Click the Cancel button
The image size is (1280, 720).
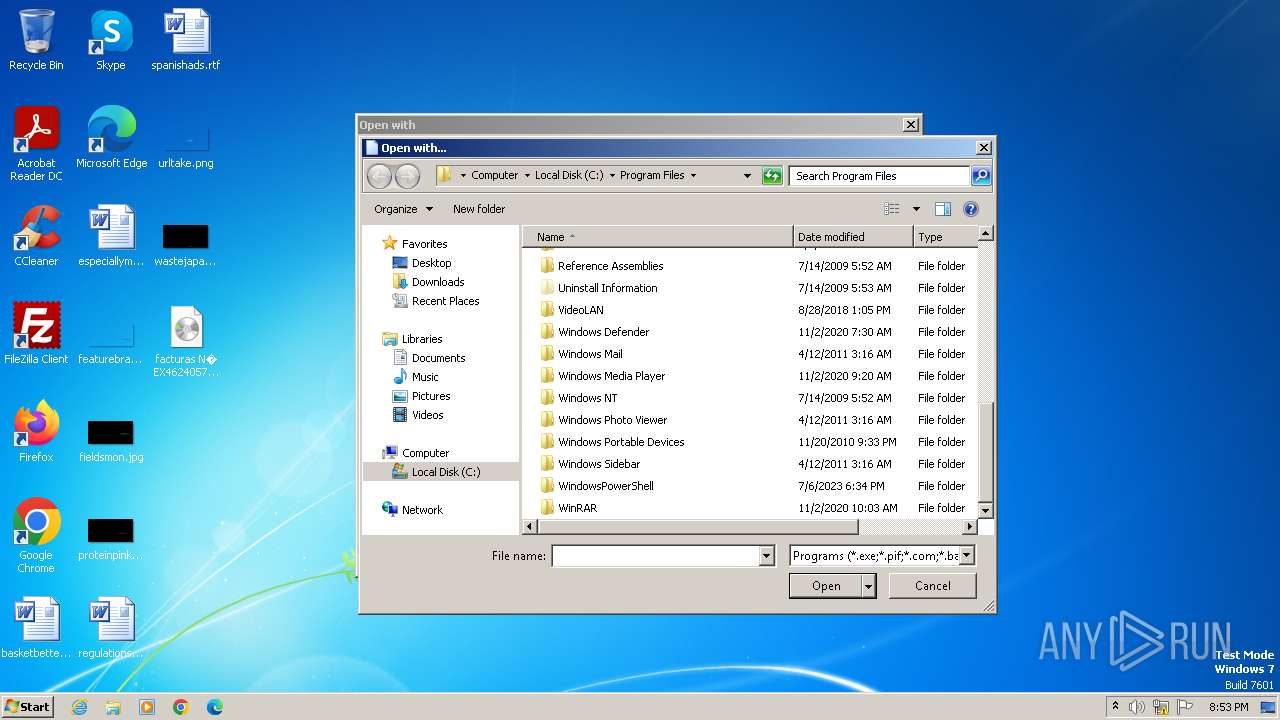pos(933,586)
